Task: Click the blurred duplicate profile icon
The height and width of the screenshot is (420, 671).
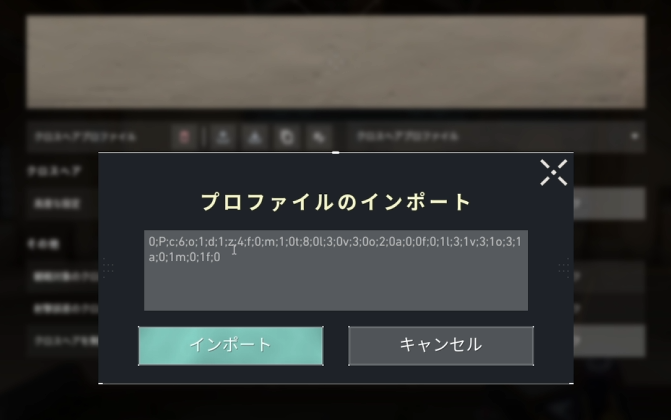Action: 287,137
